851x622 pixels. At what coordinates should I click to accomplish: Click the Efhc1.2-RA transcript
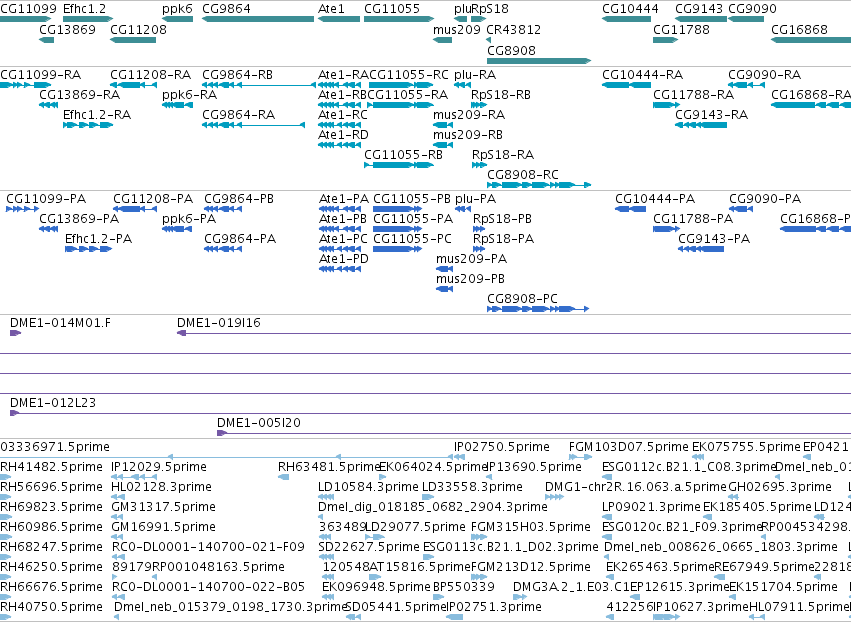[88, 125]
